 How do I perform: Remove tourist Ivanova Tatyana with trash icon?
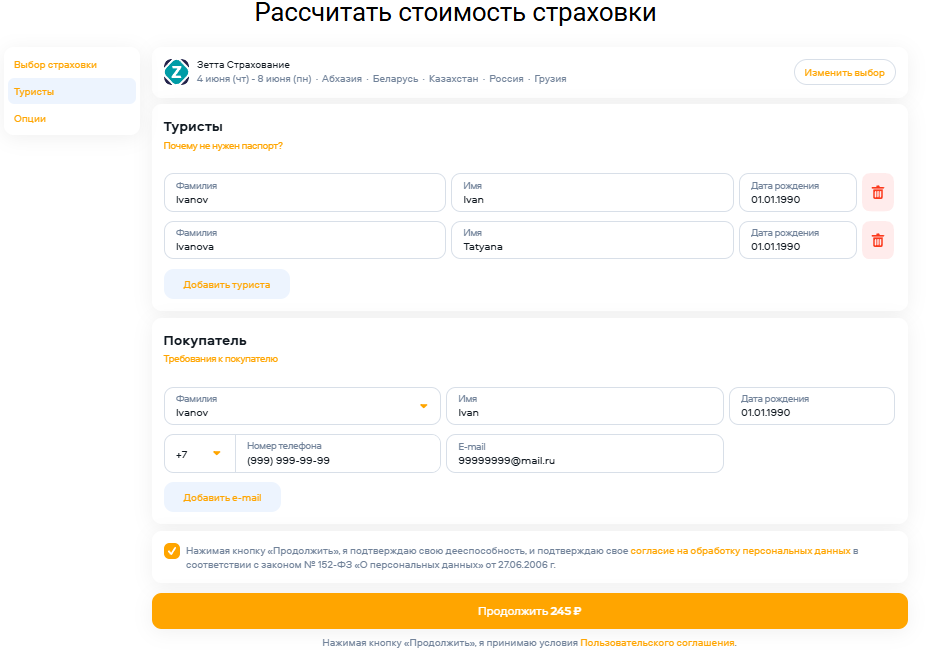pyautogui.click(x=877, y=240)
